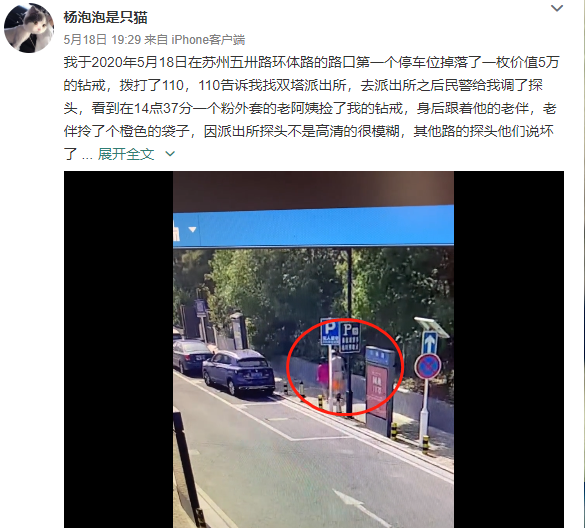585x528 pixels.
Task: Click the blue straight-ahead arrow sign
Action: [x=429, y=343]
